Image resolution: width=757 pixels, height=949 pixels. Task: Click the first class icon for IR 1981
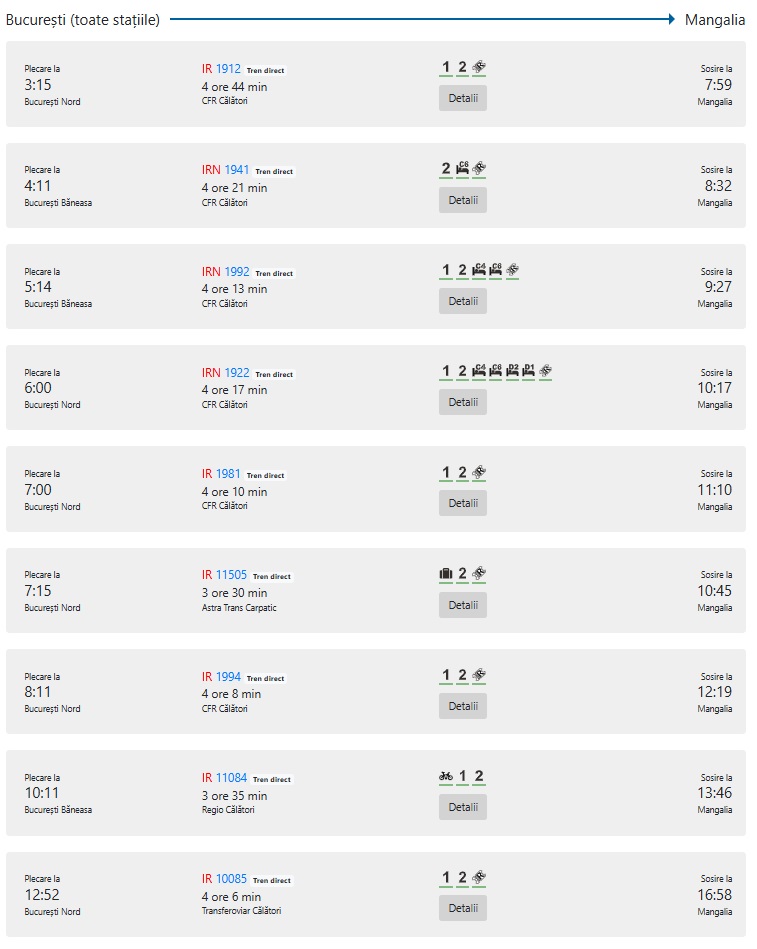(x=446, y=473)
